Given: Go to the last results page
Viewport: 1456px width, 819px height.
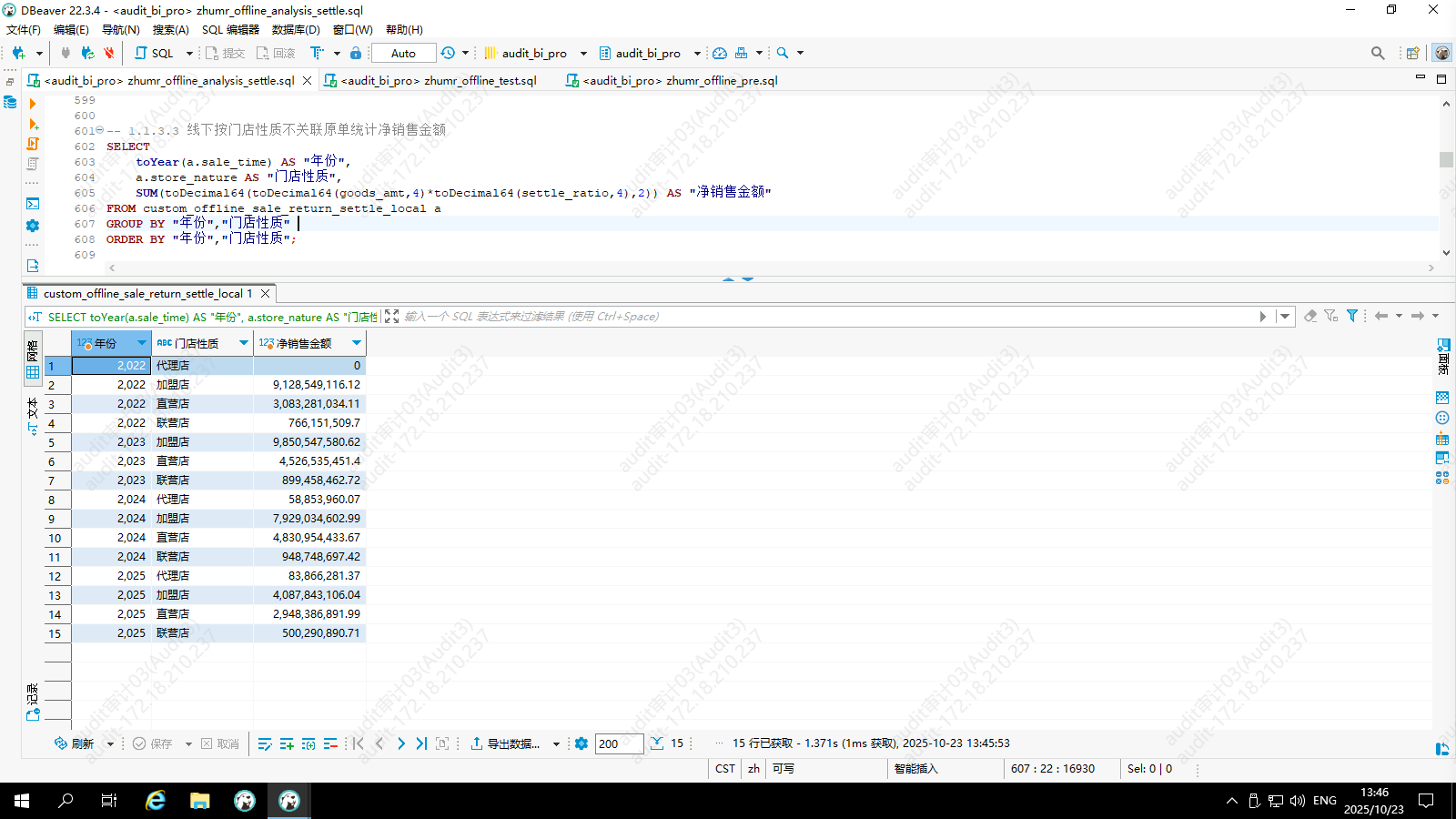Looking at the screenshot, I should [421, 744].
